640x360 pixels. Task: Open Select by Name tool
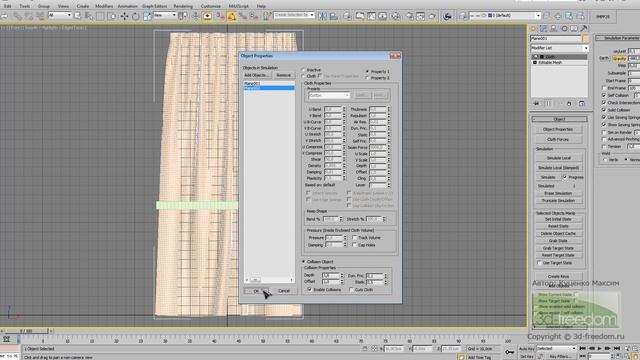click(89, 16)
